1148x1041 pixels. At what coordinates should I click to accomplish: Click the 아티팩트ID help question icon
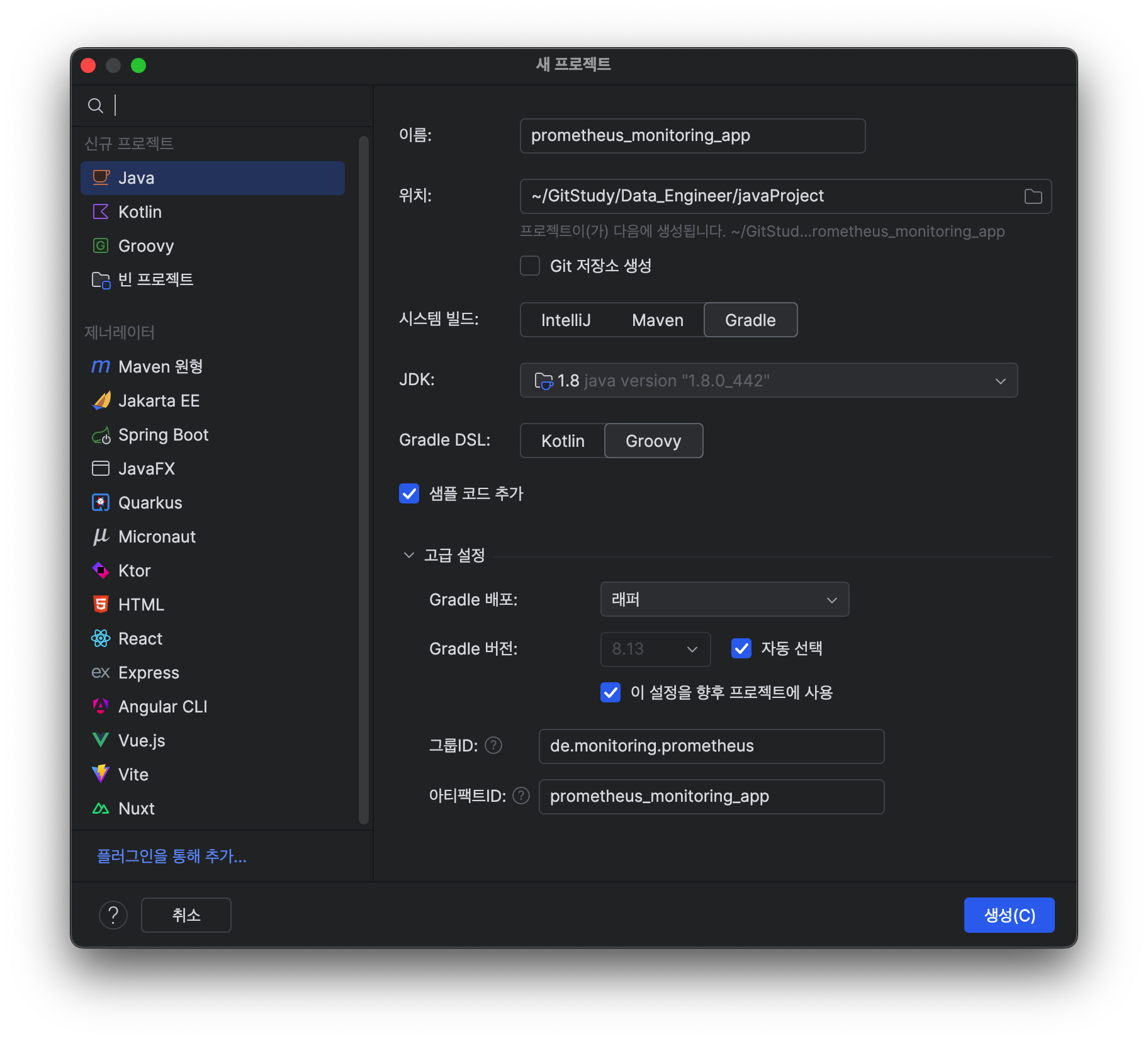tap(521, 796)
